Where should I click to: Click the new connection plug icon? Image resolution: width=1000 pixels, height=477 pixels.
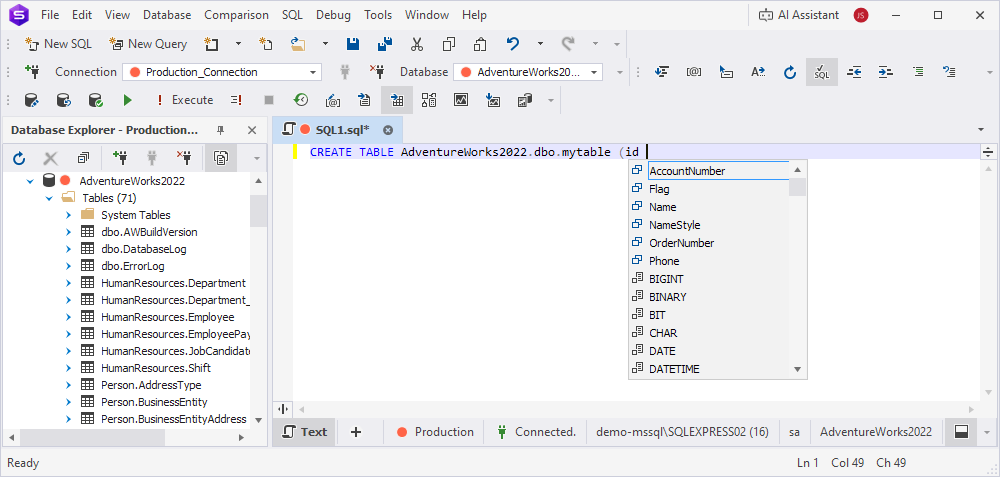[31, 72]
